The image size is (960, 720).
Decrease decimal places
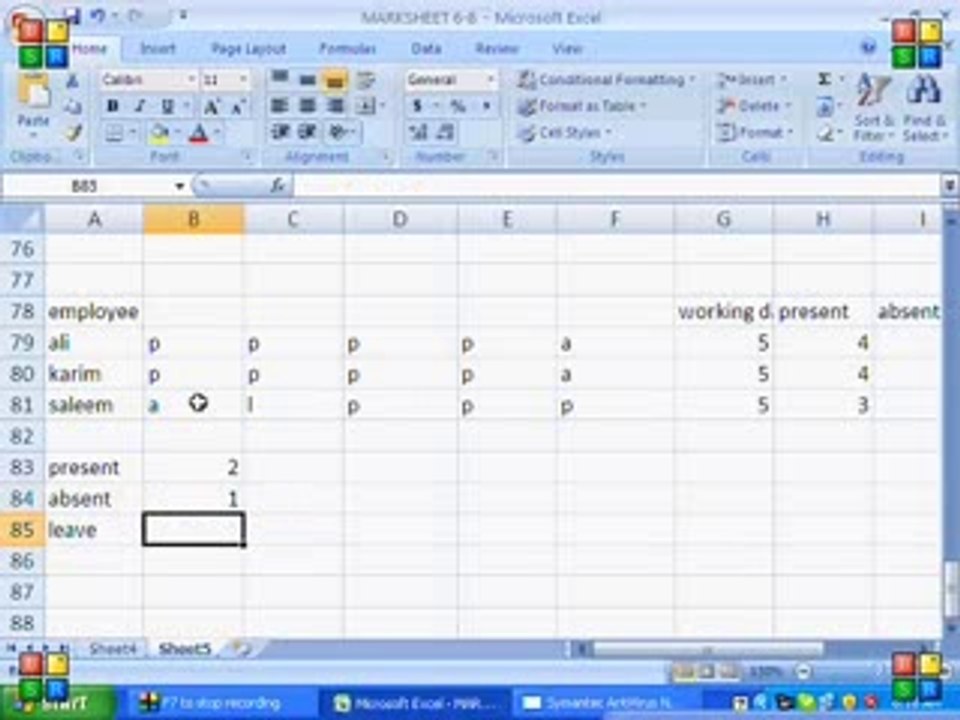click(446, 132)
